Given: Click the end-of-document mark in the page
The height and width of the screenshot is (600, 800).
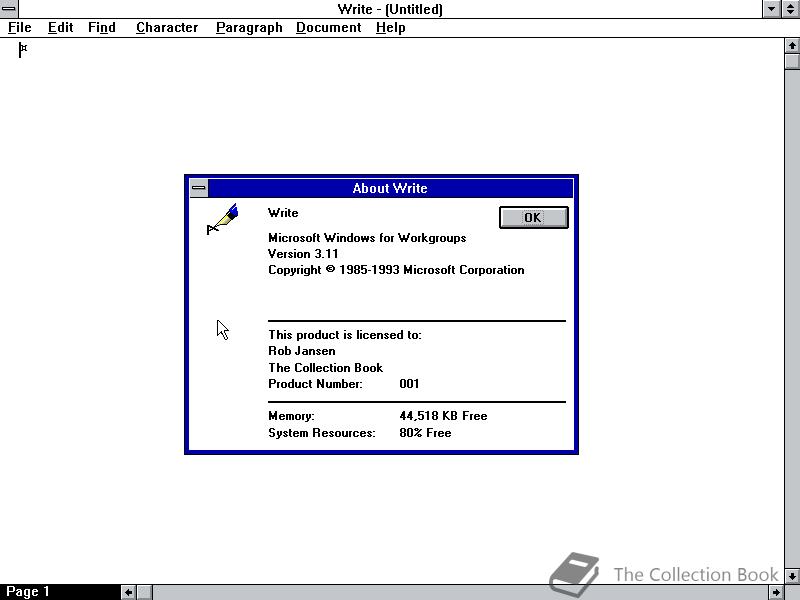Looking at the screenshot, I should pos(22,50).
